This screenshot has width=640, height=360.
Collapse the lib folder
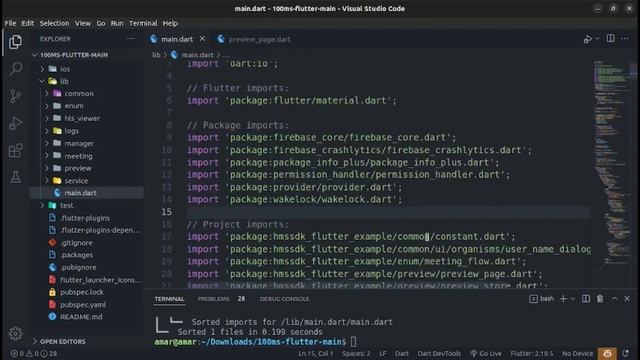point(64,81)
